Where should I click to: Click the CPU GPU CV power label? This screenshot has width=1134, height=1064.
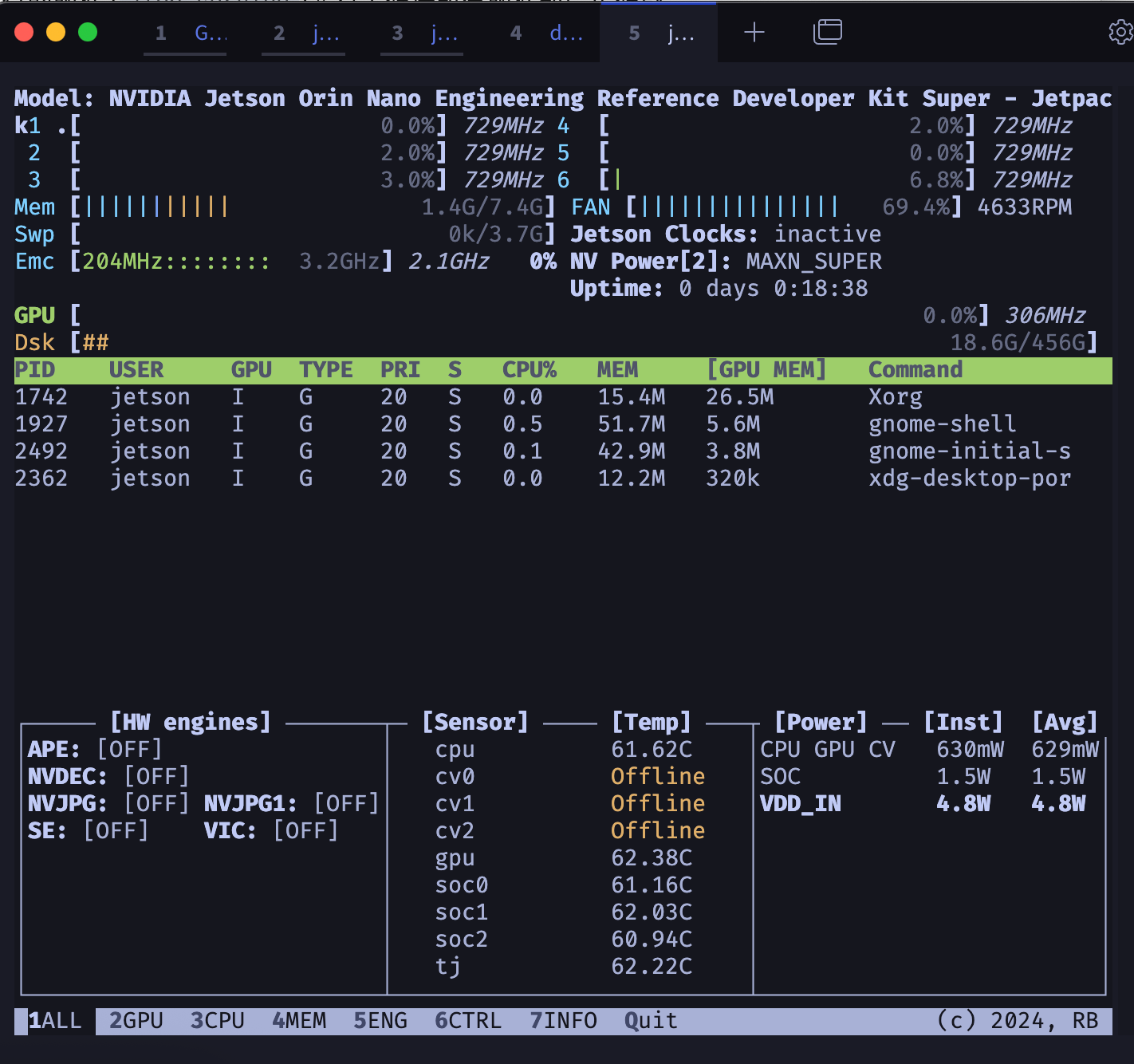pyautogui.click(x=828, y=750)
